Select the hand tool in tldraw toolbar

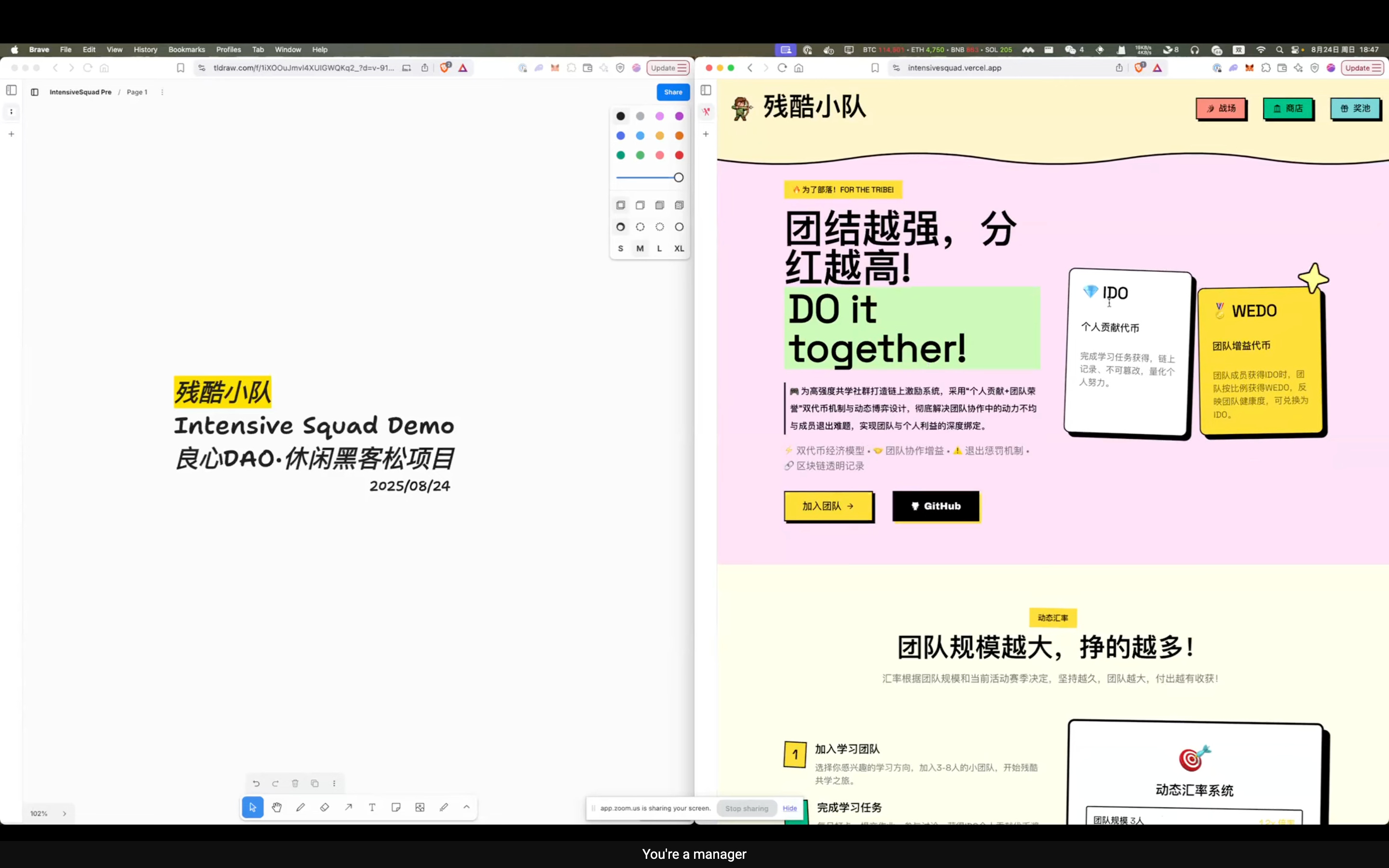[277, 807]
